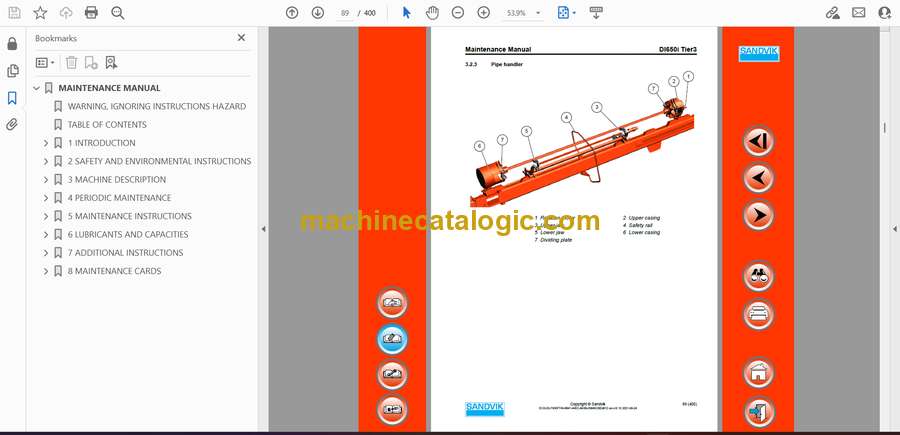Open 3 MACHINE DESCRIPTION bookmark text

click(117, 180)
